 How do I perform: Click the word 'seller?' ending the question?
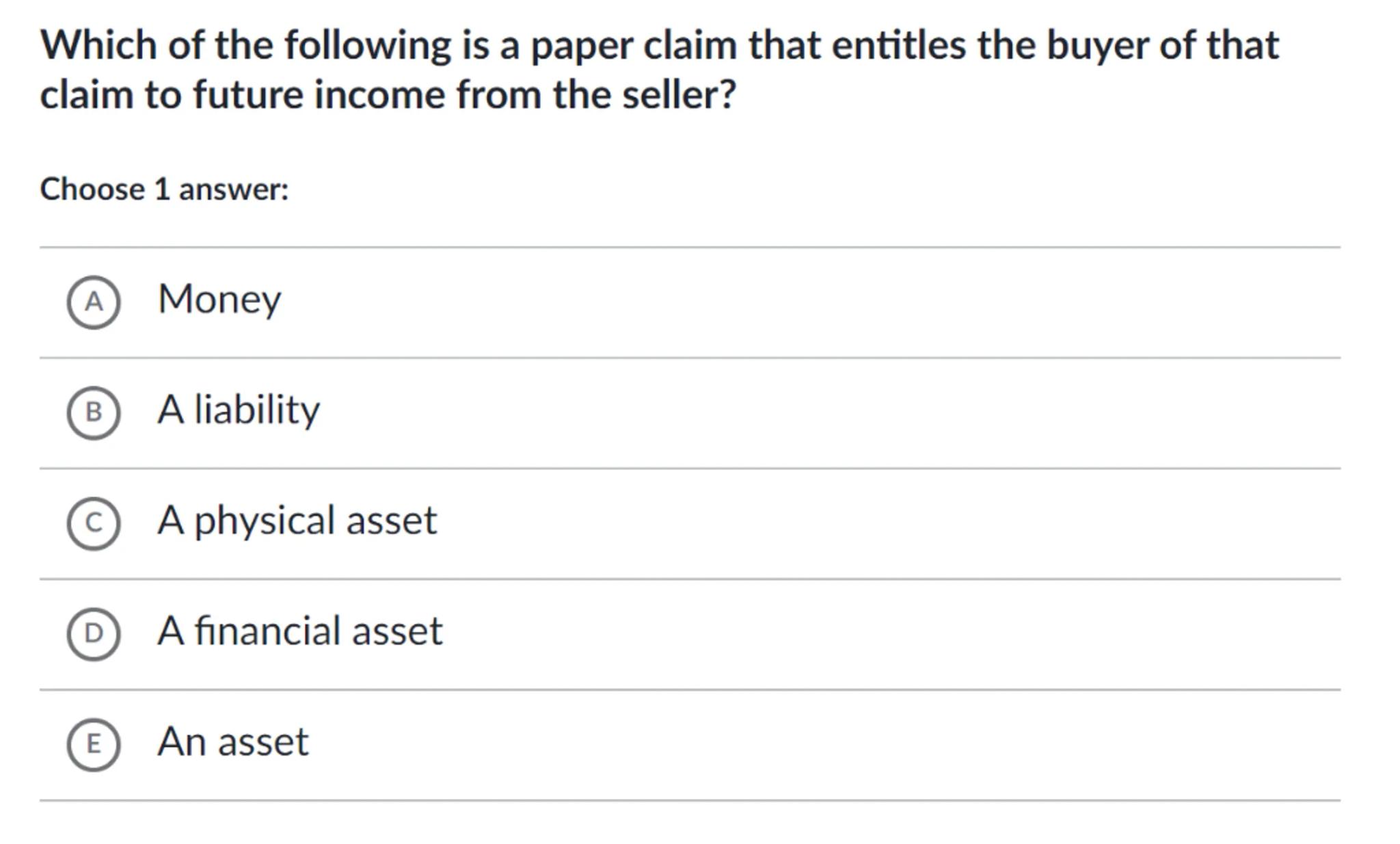(679, 94)
